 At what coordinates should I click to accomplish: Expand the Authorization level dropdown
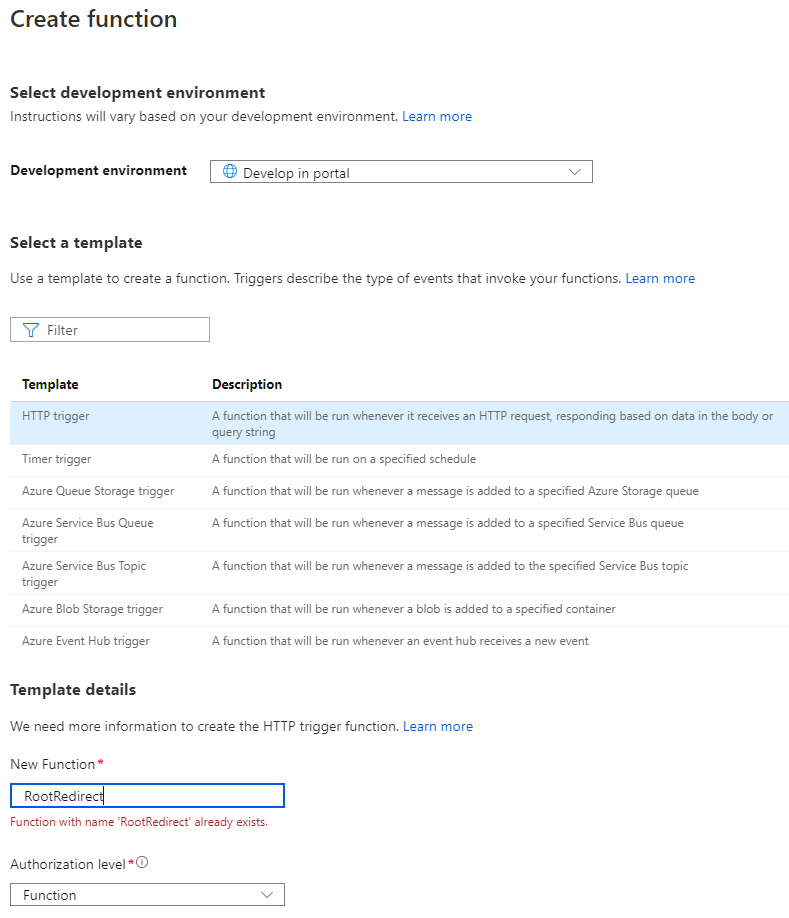point(147,895)
